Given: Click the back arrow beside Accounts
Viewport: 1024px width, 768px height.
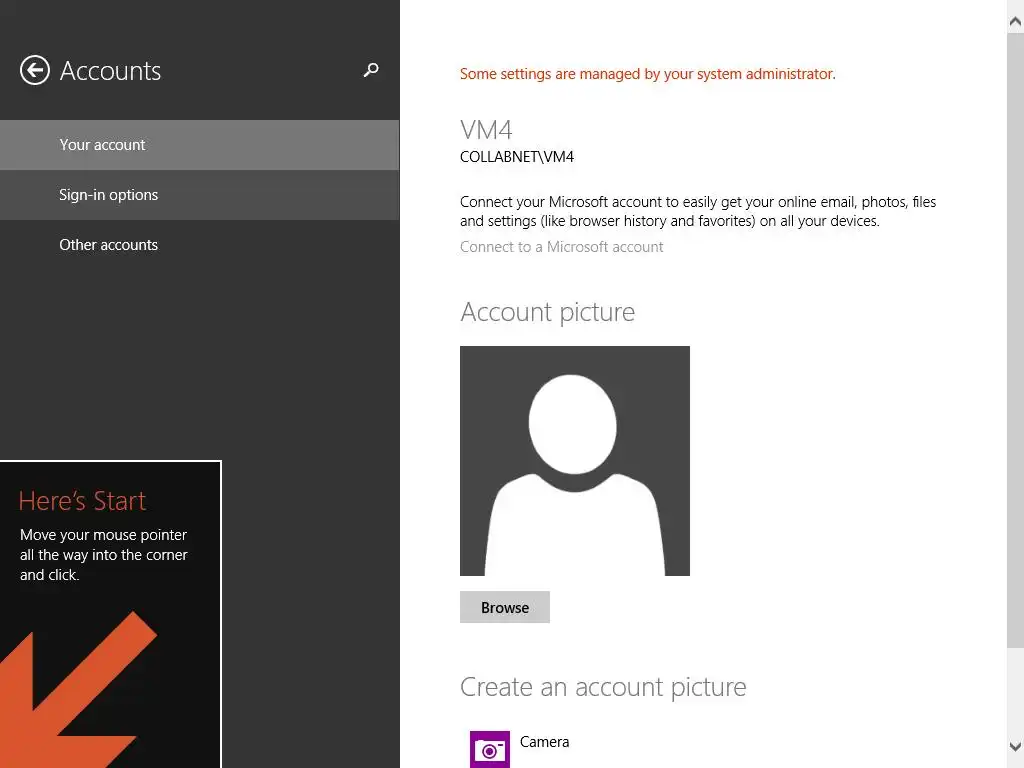Looking at the screenshot, I should (x=35, y=70).
